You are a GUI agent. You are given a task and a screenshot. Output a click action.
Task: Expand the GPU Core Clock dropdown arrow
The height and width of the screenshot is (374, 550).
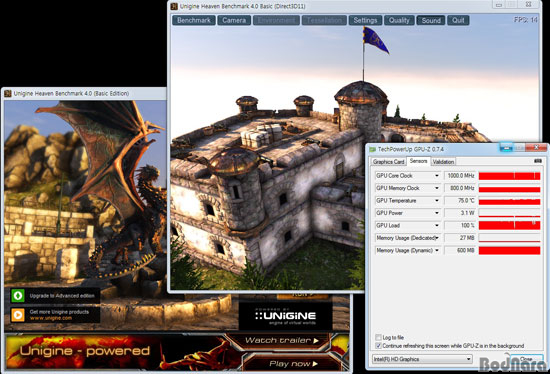(x=437, y=175)
